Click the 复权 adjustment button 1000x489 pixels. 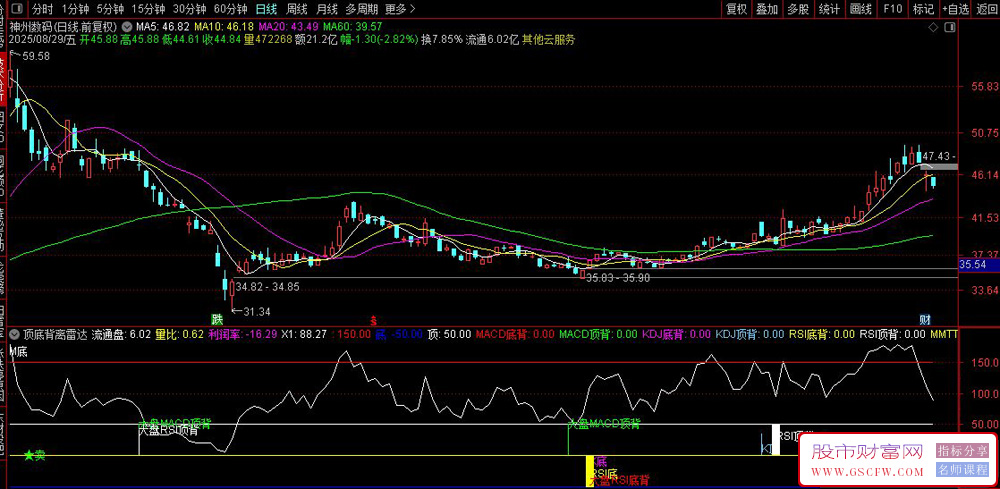click(x=737, y=9)
